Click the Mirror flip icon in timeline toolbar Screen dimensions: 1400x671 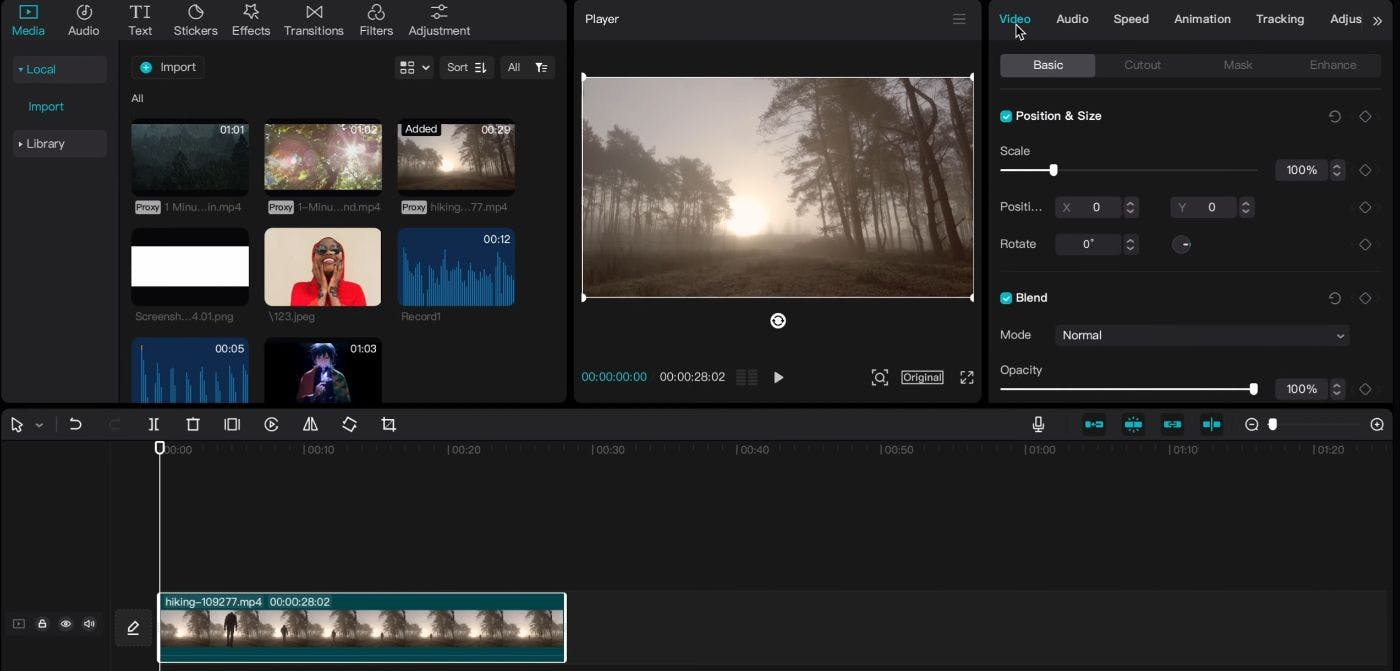310,425
